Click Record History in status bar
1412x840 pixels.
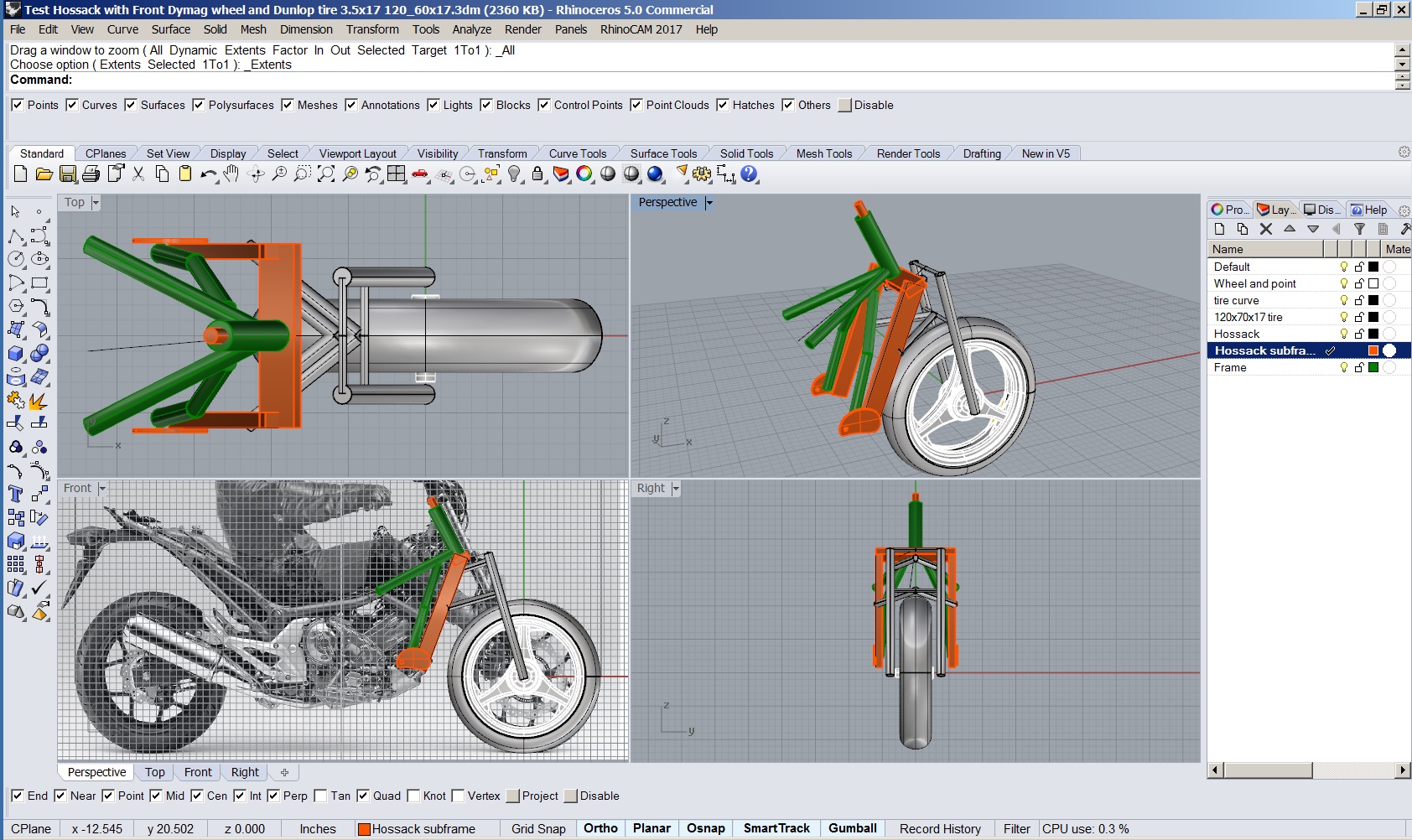pos(940,829)
